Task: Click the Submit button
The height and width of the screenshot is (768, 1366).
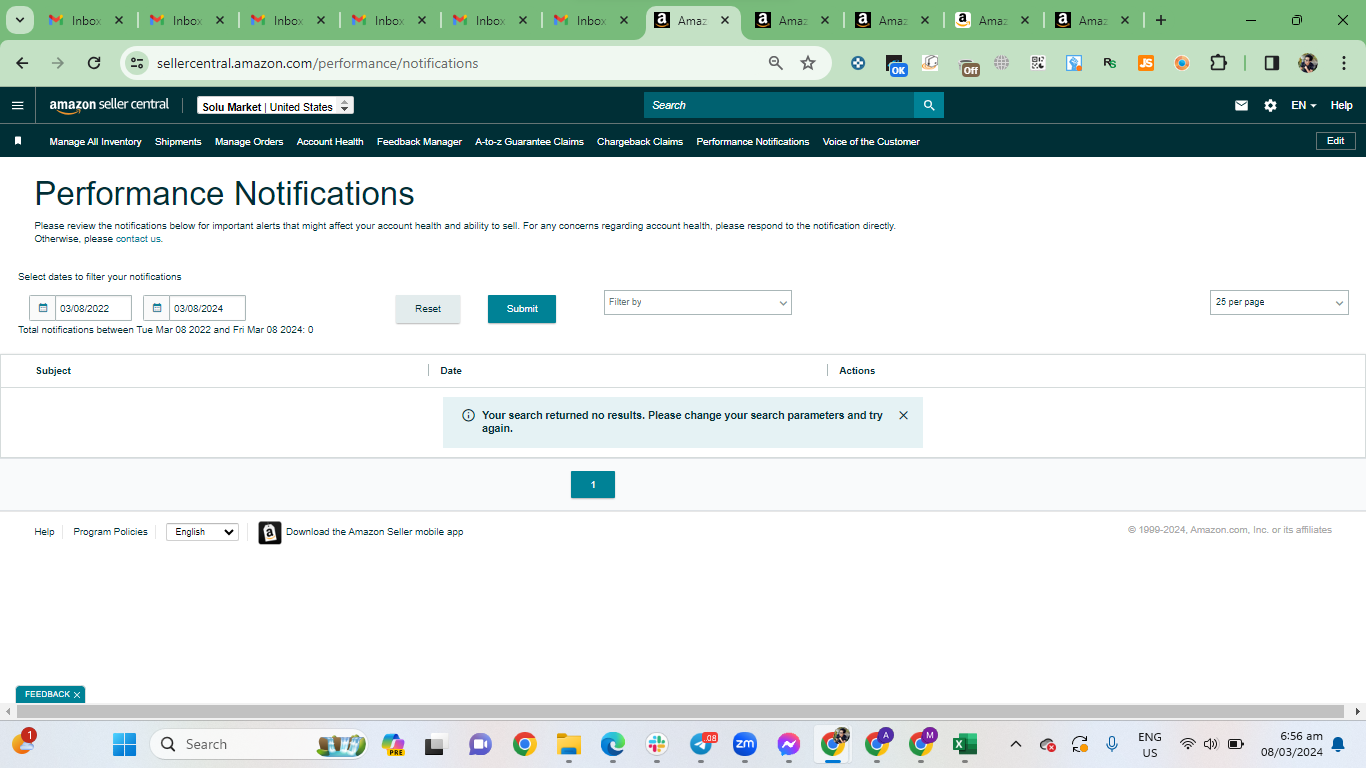Action: (522, 309)
